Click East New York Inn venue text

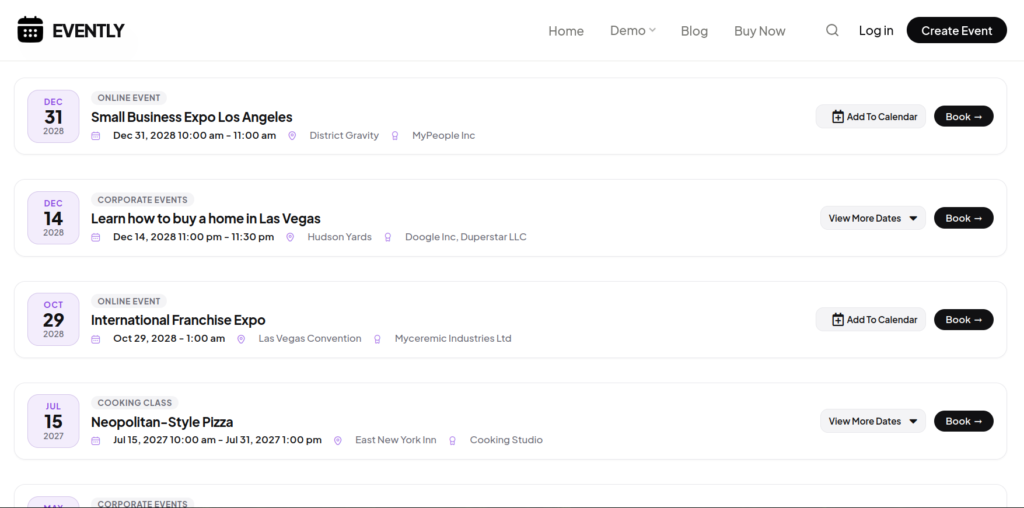[396, 439]
